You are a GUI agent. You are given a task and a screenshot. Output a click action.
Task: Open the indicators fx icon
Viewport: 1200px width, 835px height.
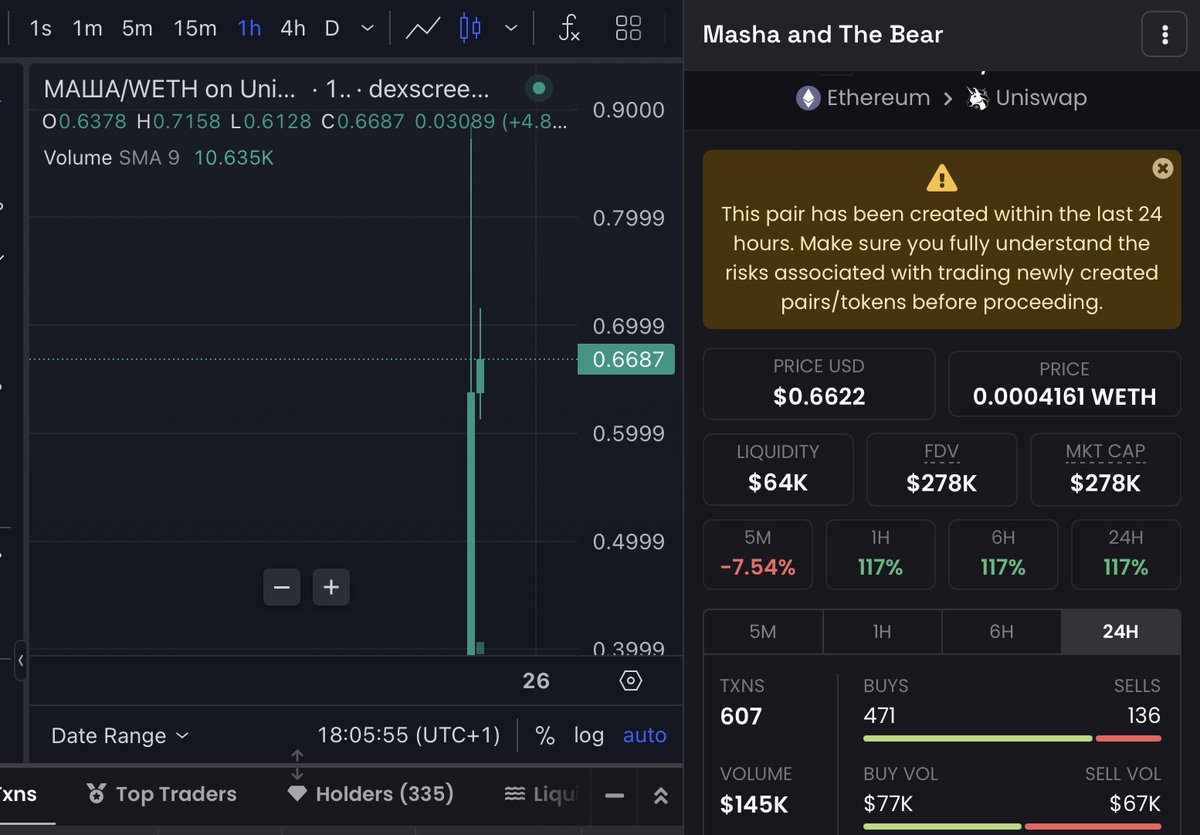pos(569,28)
